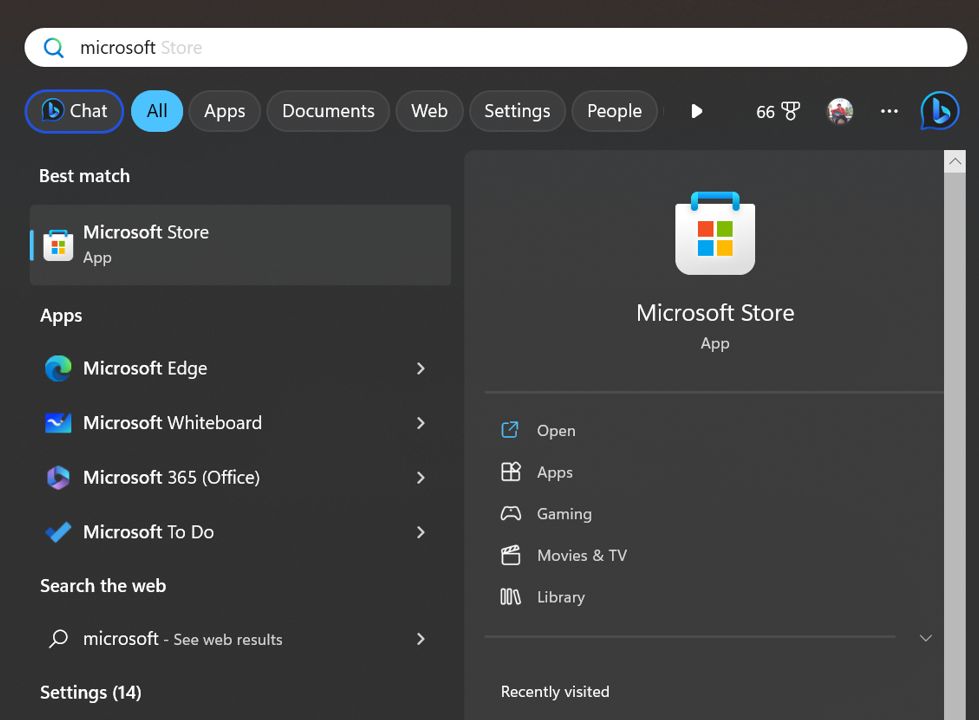
Task: Expand Microsoft Edge options chevron
Action: coord(421,368)
